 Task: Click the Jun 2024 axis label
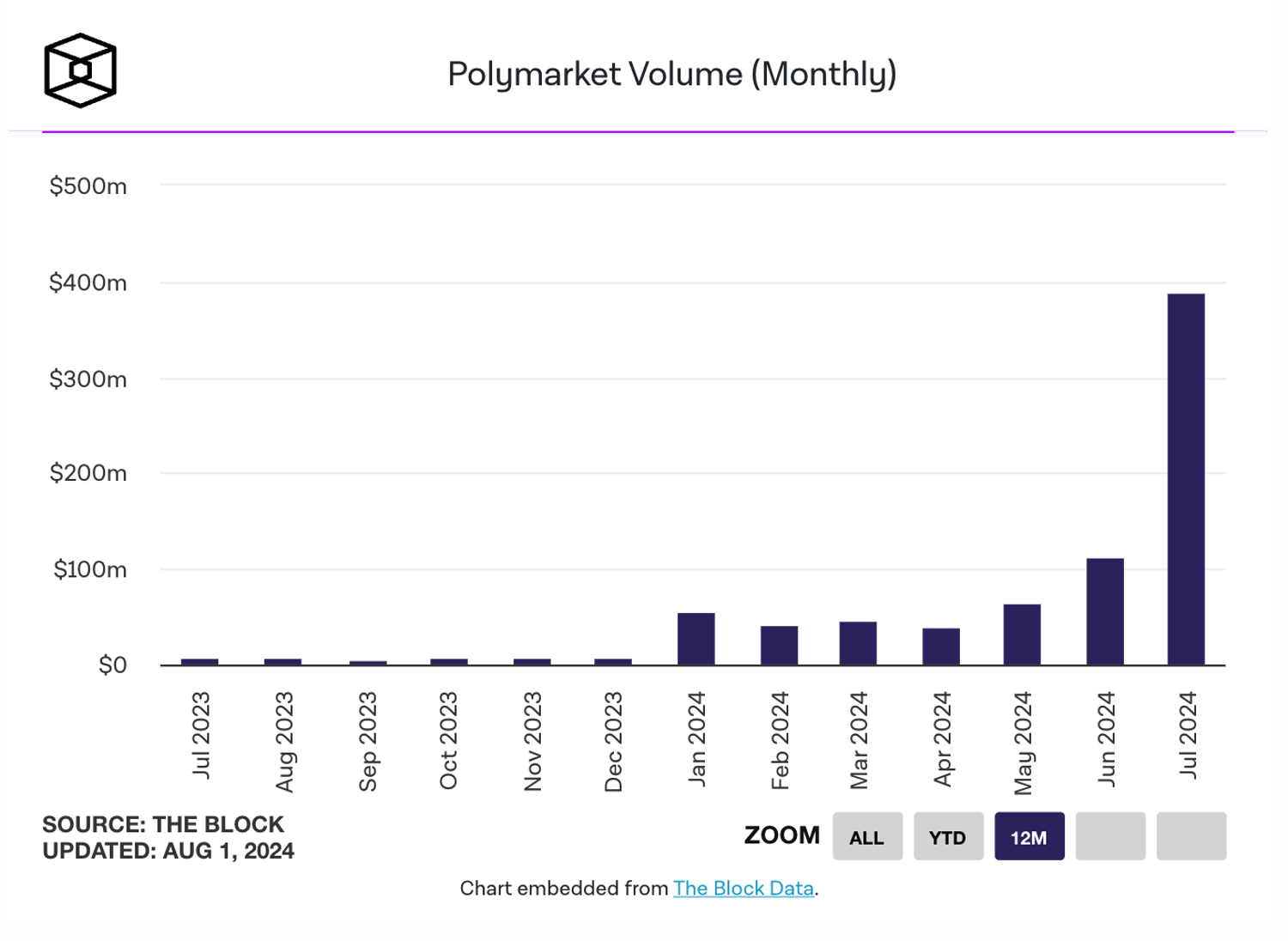1106,738
